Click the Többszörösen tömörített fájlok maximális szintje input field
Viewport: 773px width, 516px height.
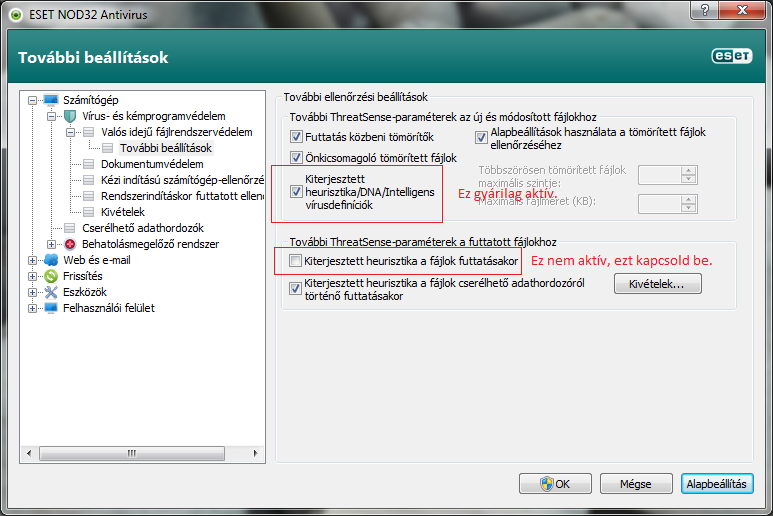[x=660, y=175]
